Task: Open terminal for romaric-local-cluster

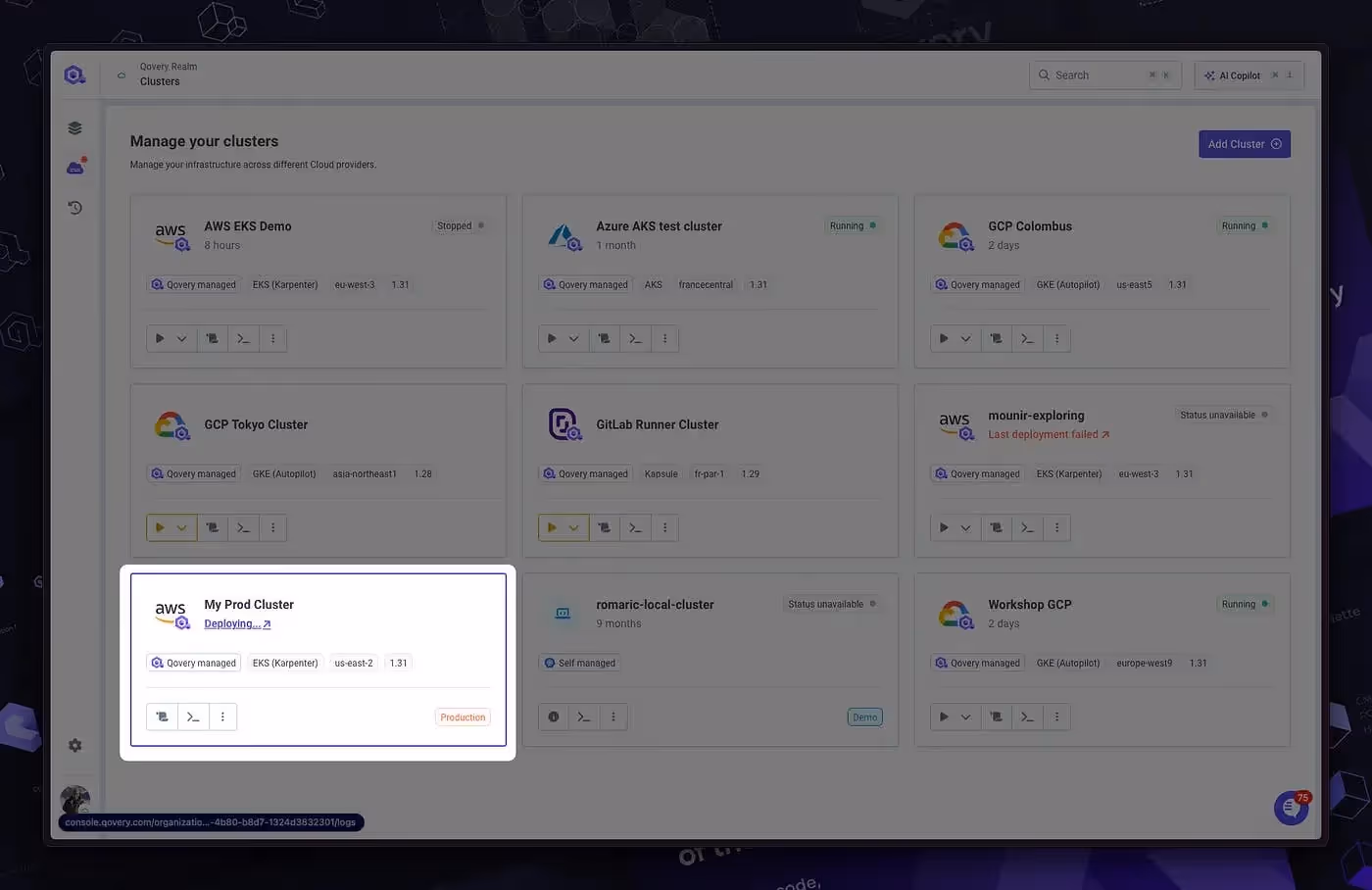Action: [x=583, y=717]
